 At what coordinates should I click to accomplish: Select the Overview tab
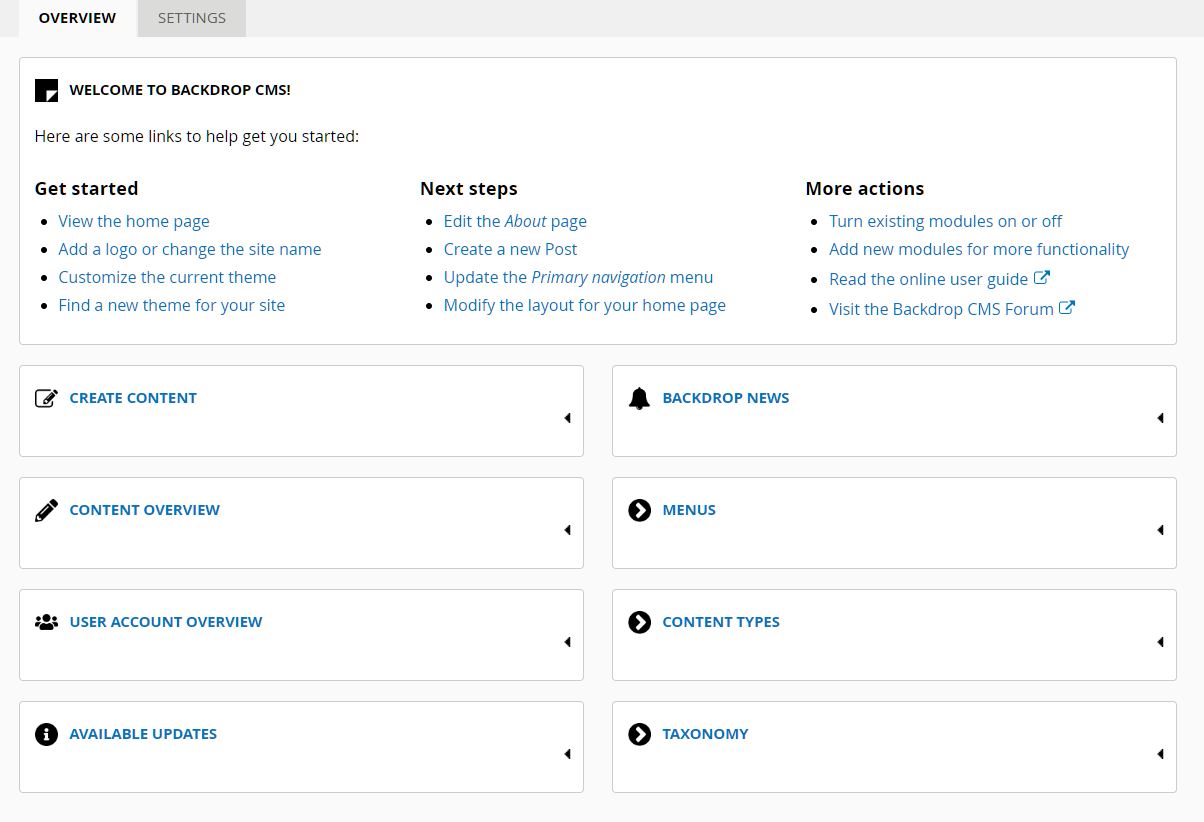point(77,18)
